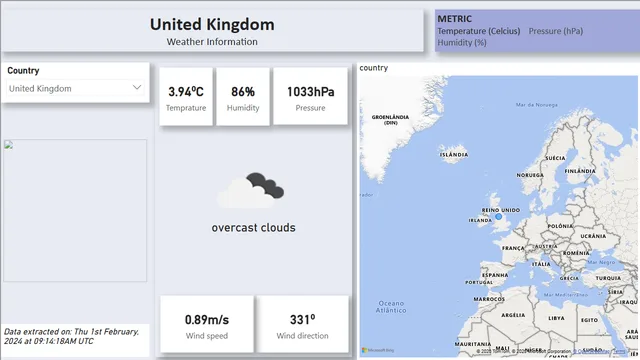
Task: Click the SUÉCIA label on map
Action: [x=556, y=158]
